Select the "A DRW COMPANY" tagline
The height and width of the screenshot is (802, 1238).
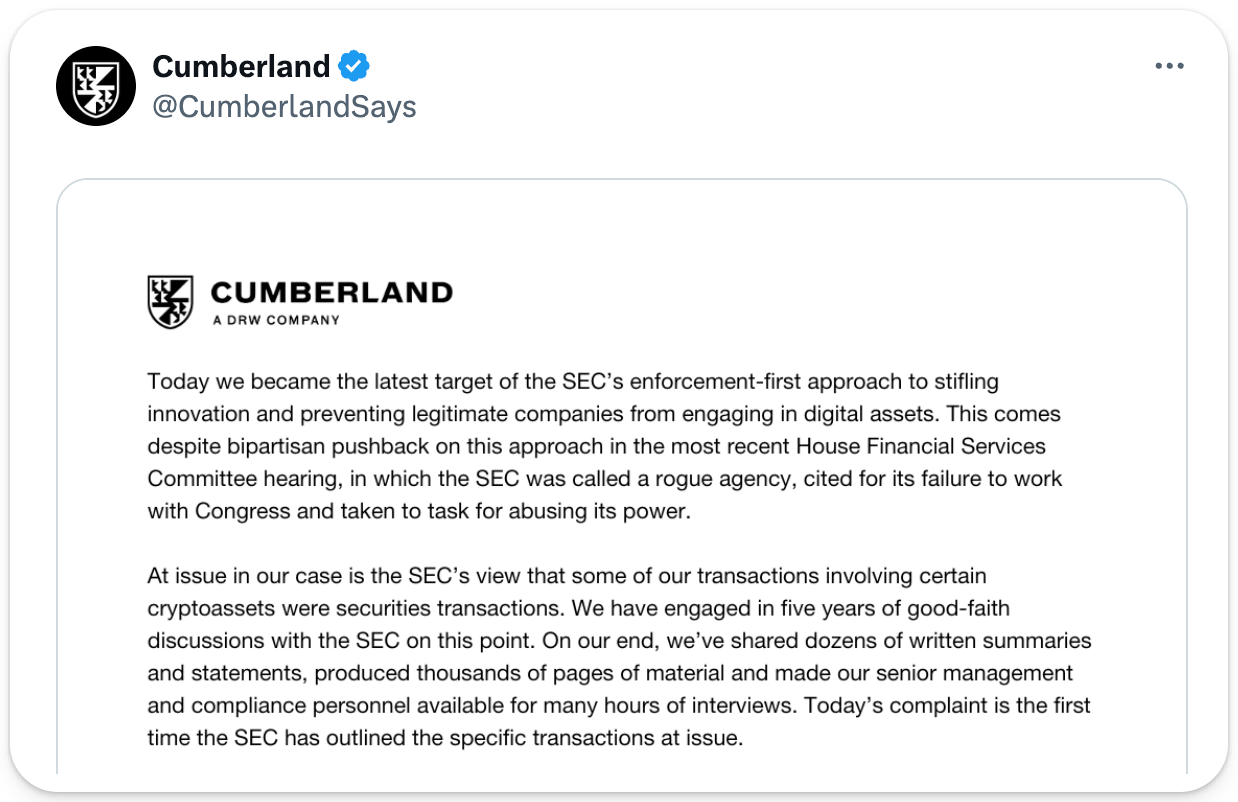pos(276,320)
